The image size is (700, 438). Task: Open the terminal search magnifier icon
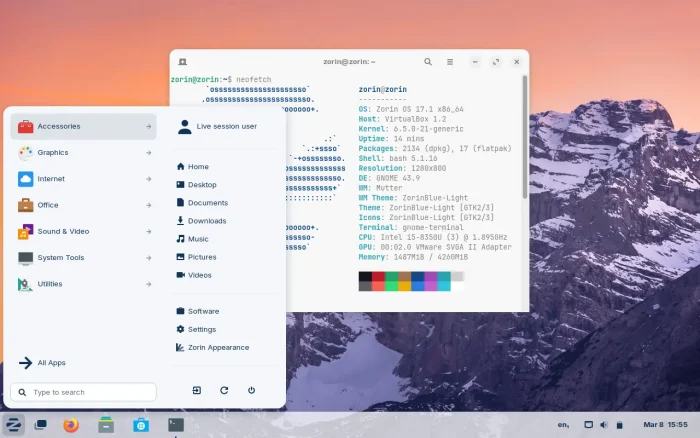[x=428, y=62]
